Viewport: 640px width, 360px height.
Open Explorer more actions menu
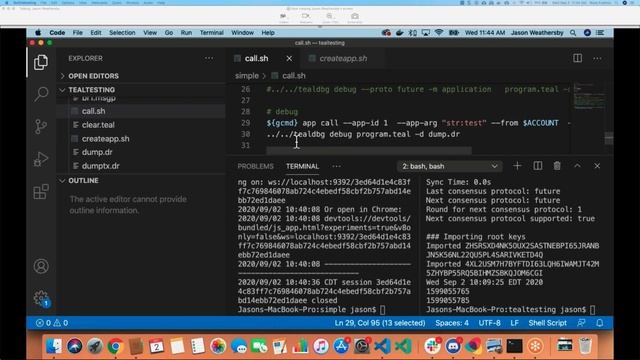[209, 58]
